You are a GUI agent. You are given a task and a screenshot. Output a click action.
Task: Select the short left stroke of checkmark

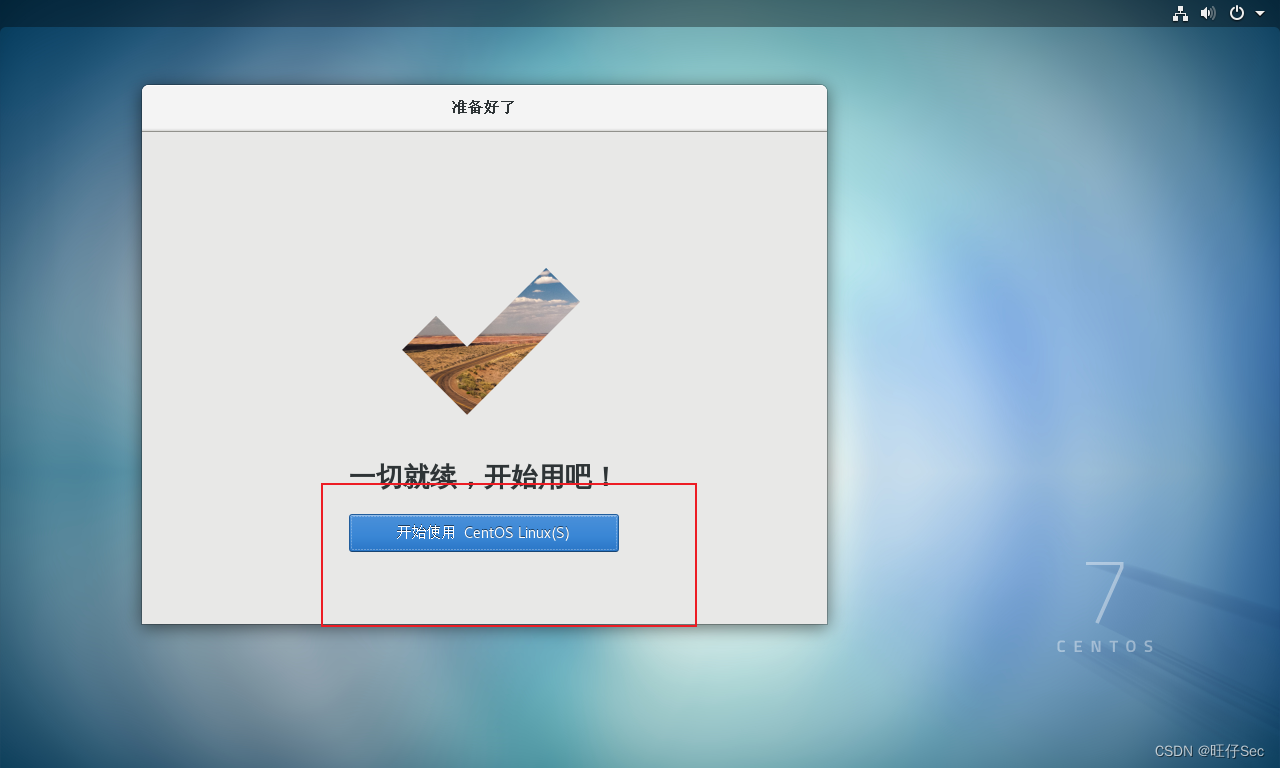(x=433, y=350)
